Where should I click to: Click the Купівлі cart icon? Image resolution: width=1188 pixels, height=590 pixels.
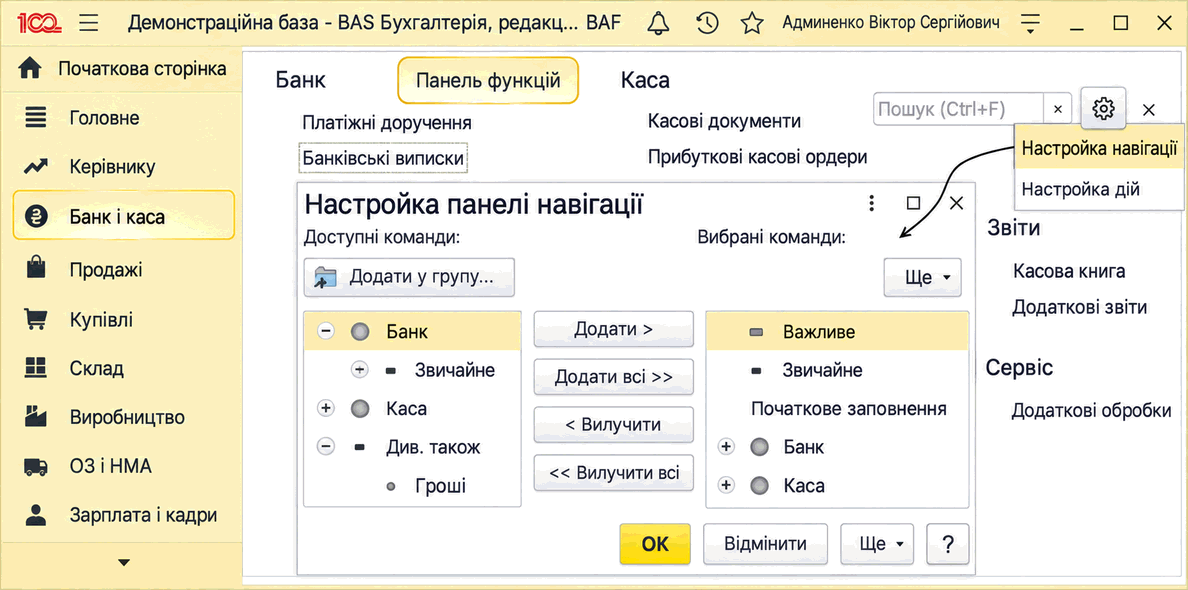pyautogui.click(x=36, y=319)
